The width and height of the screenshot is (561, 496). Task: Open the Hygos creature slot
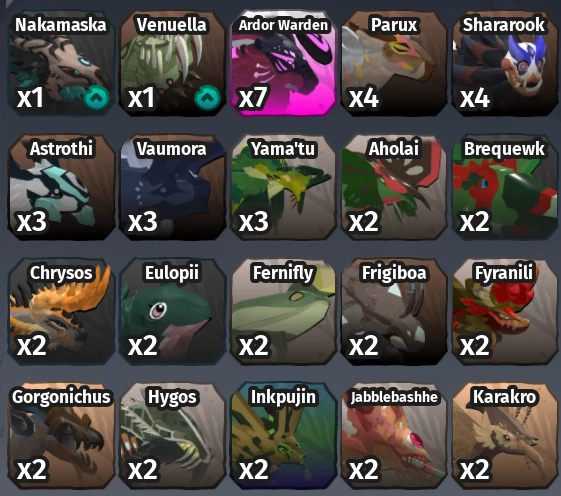point(172,436)
